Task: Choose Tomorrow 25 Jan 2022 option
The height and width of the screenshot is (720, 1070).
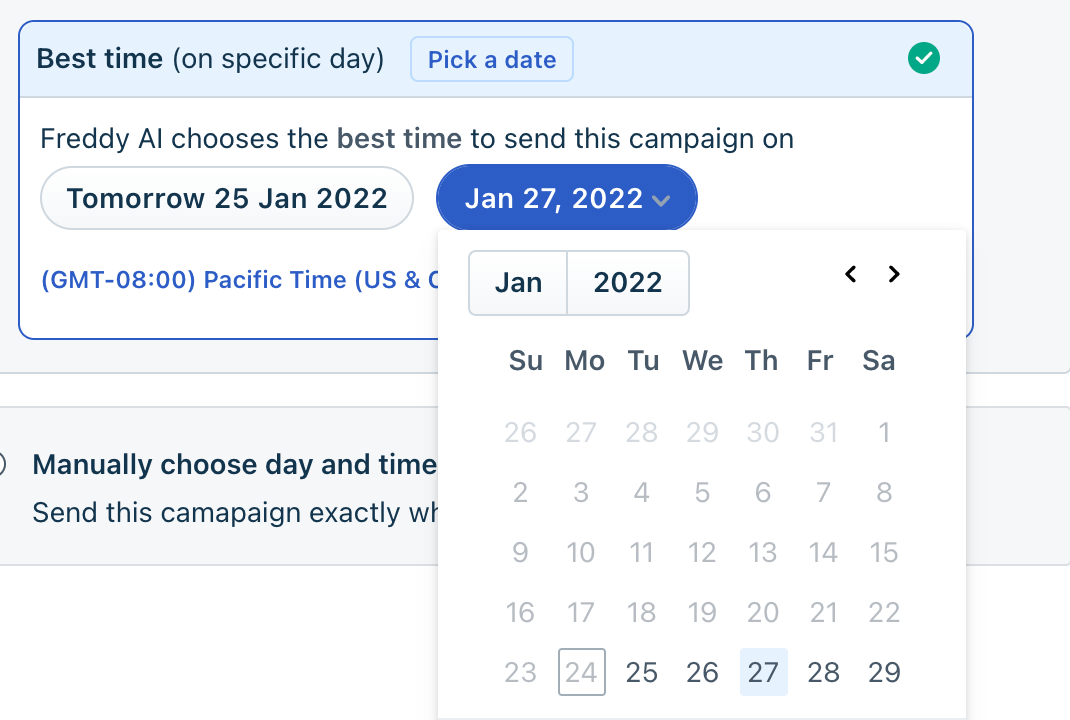Action: (226, 198)
